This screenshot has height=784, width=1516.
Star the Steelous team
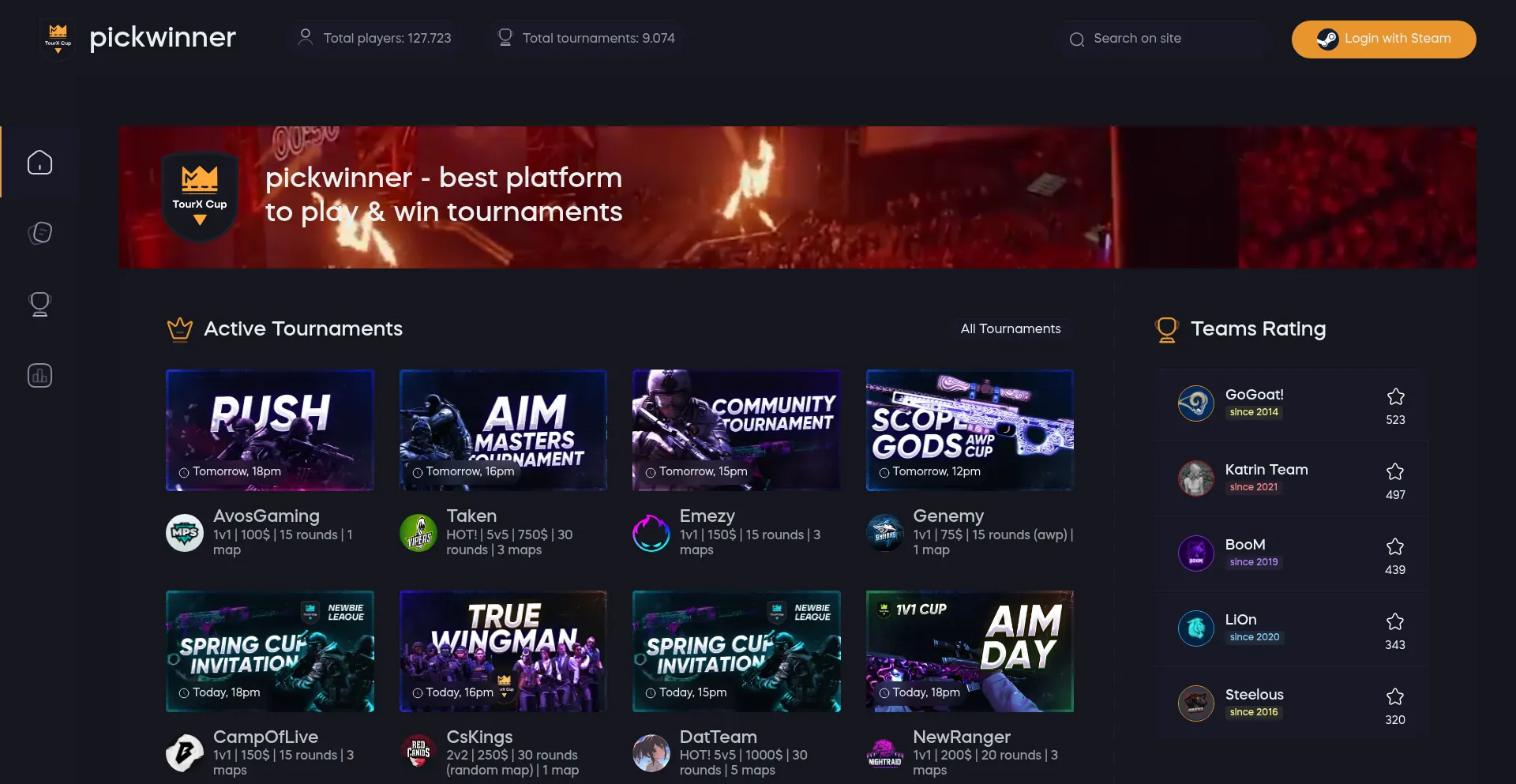[1395, 696]
